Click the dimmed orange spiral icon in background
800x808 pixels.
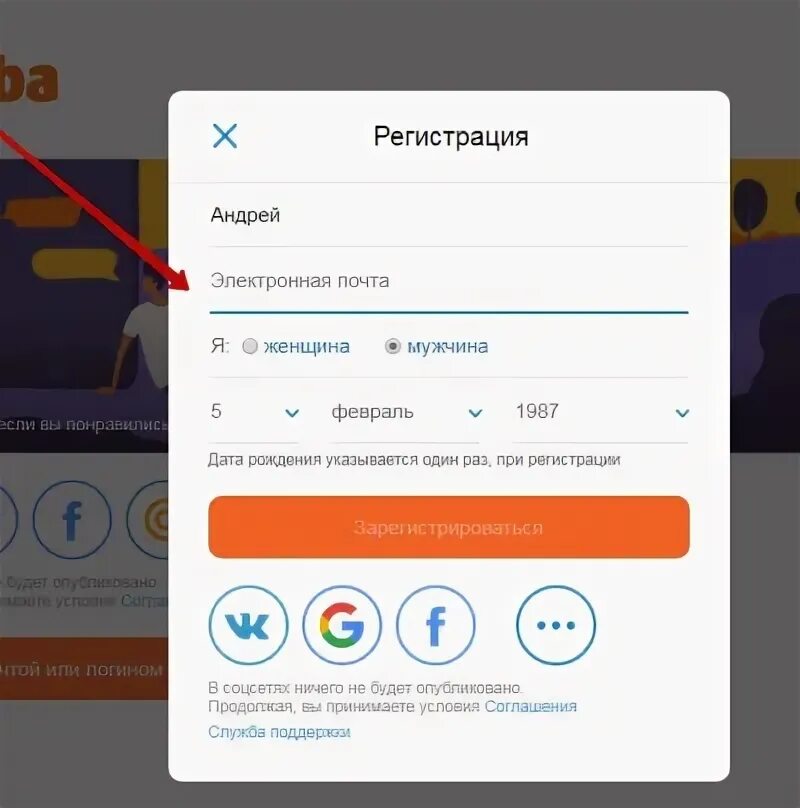point(149,519)
